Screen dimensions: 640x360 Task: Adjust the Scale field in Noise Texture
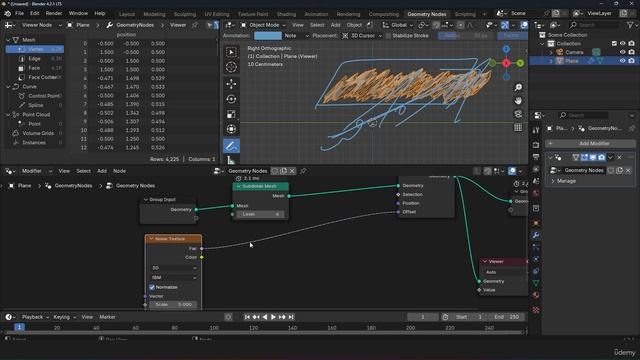point(173,304)
